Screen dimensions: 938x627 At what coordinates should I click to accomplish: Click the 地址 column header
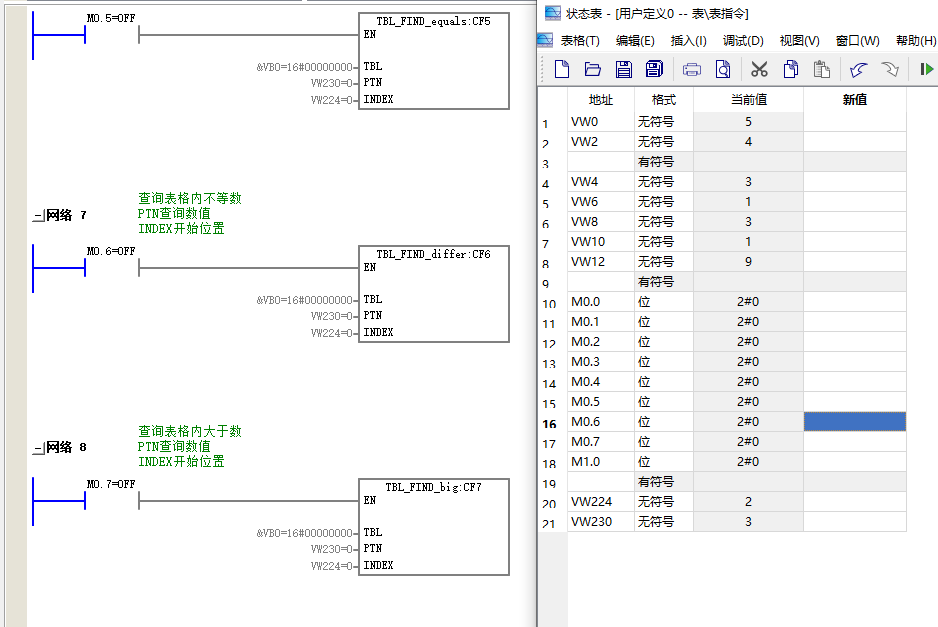tap(601, 100)
